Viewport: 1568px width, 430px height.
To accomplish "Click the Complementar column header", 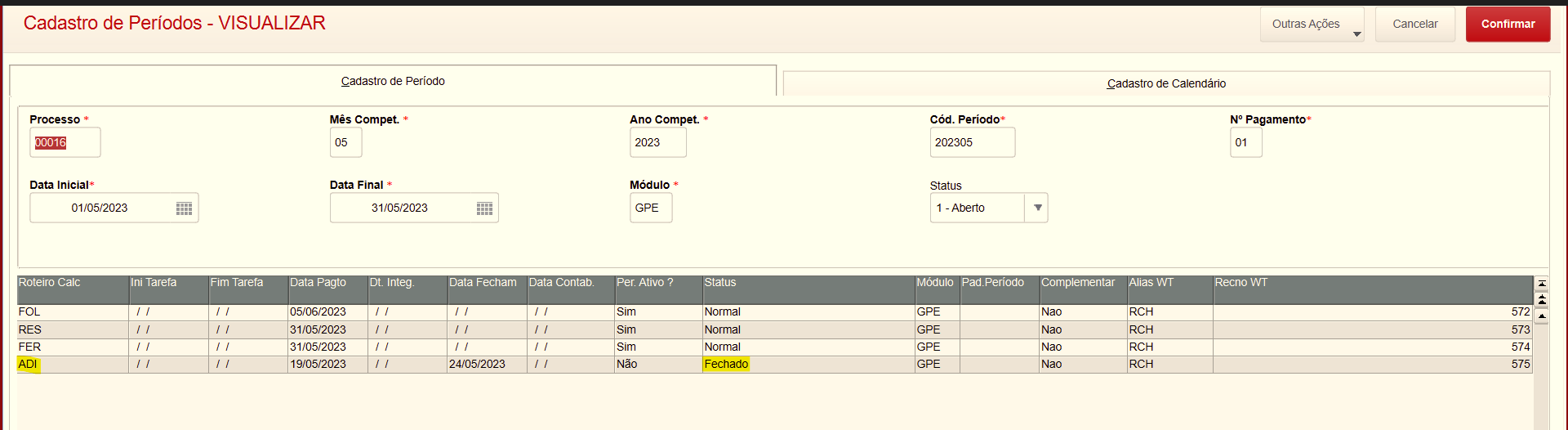I will [1083, 289].
